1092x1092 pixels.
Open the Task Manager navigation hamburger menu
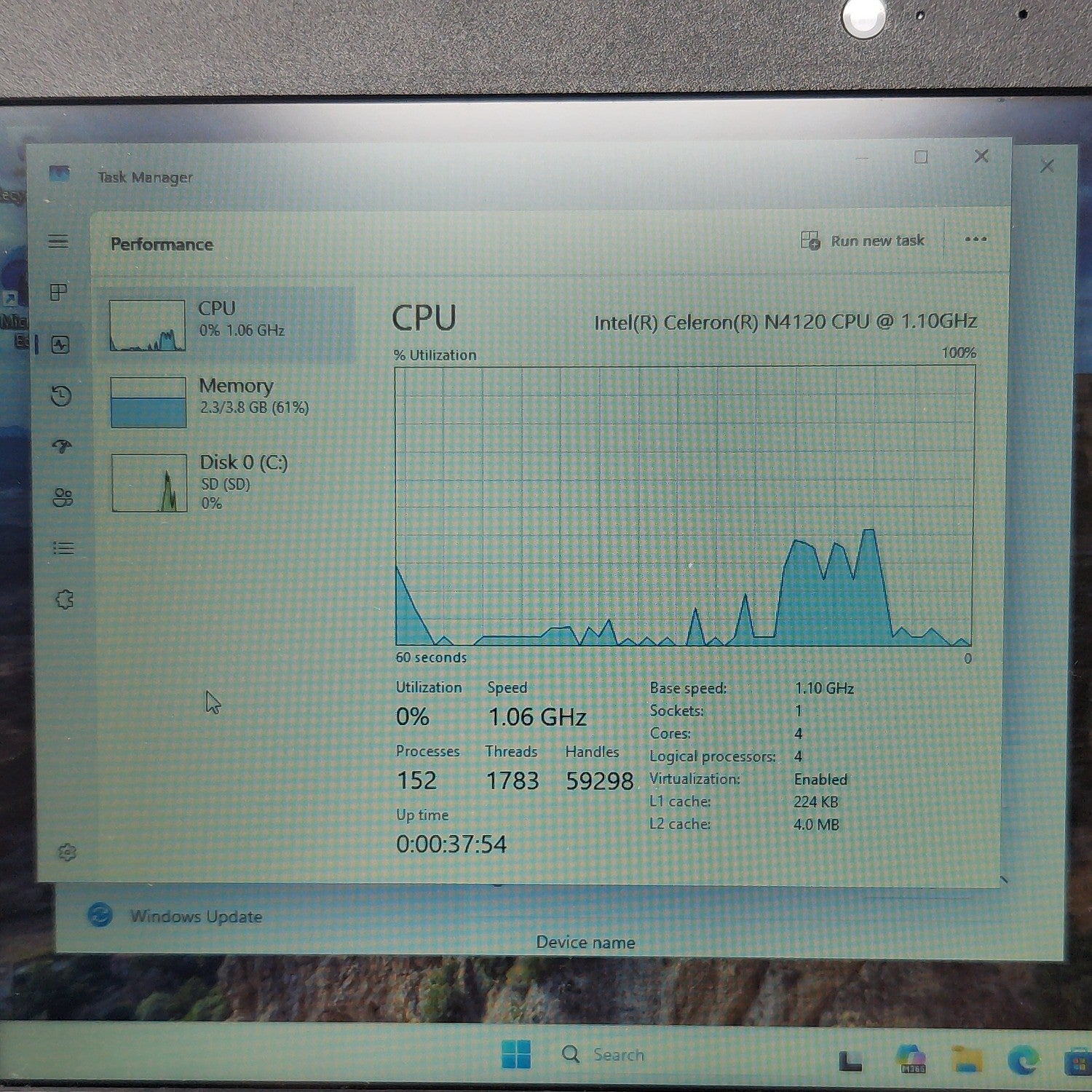(x=58, y=241)
